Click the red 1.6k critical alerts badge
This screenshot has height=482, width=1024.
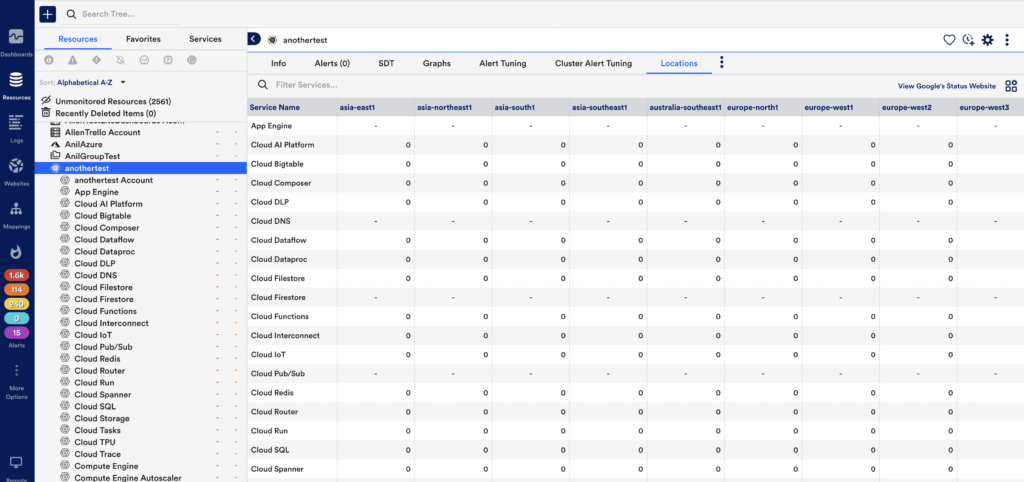click(x=16, y=276)
